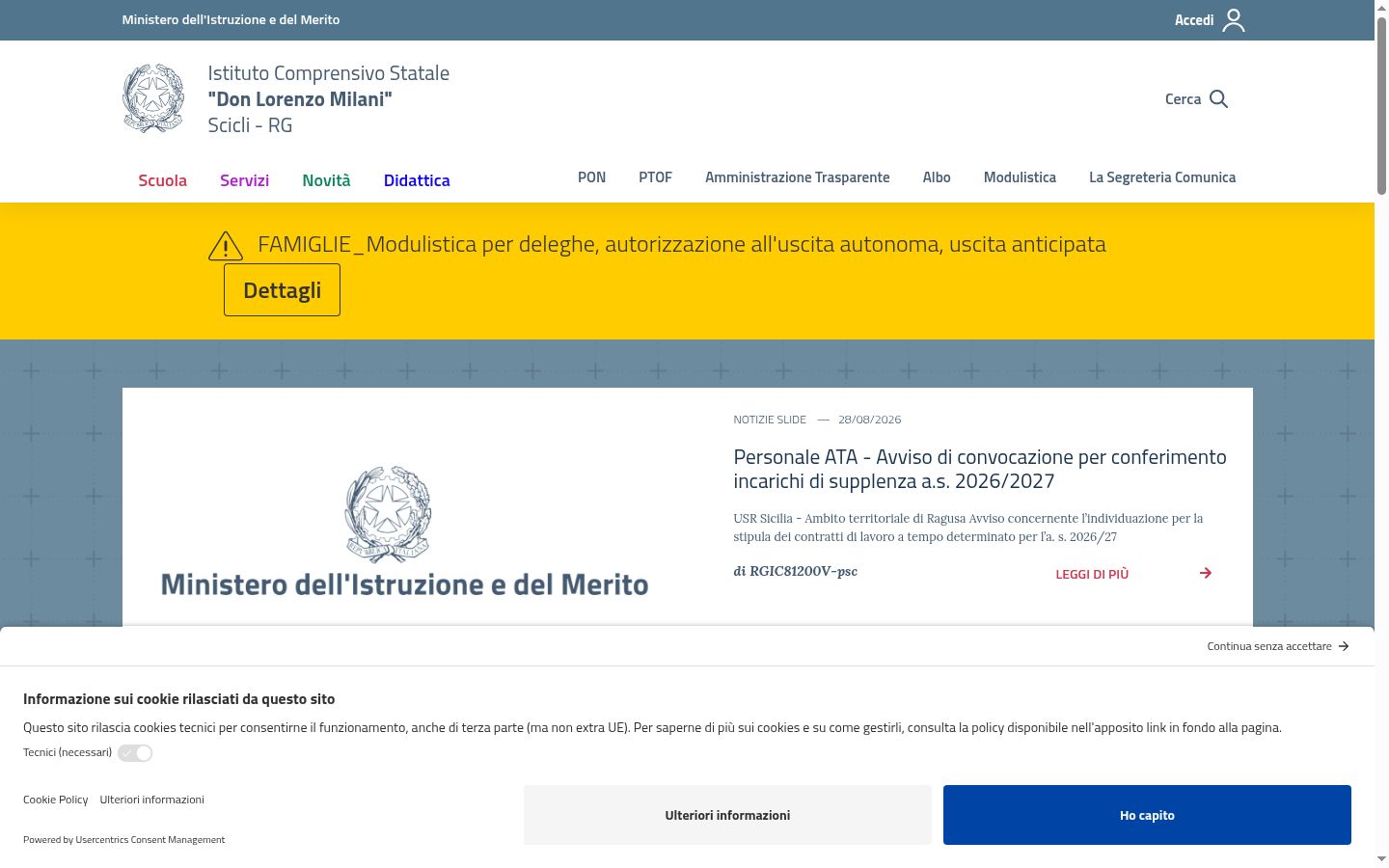
Task: Click the Cerca search label
Action: (x=1183, y=99)
